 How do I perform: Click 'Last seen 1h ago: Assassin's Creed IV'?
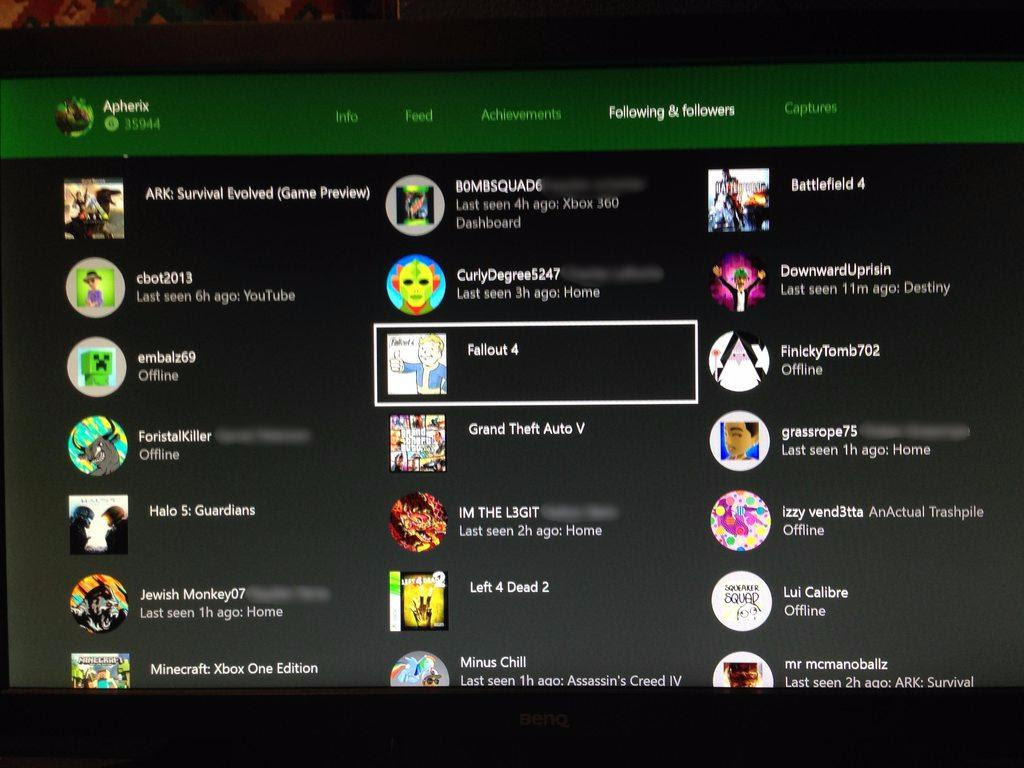pos(571,680)
